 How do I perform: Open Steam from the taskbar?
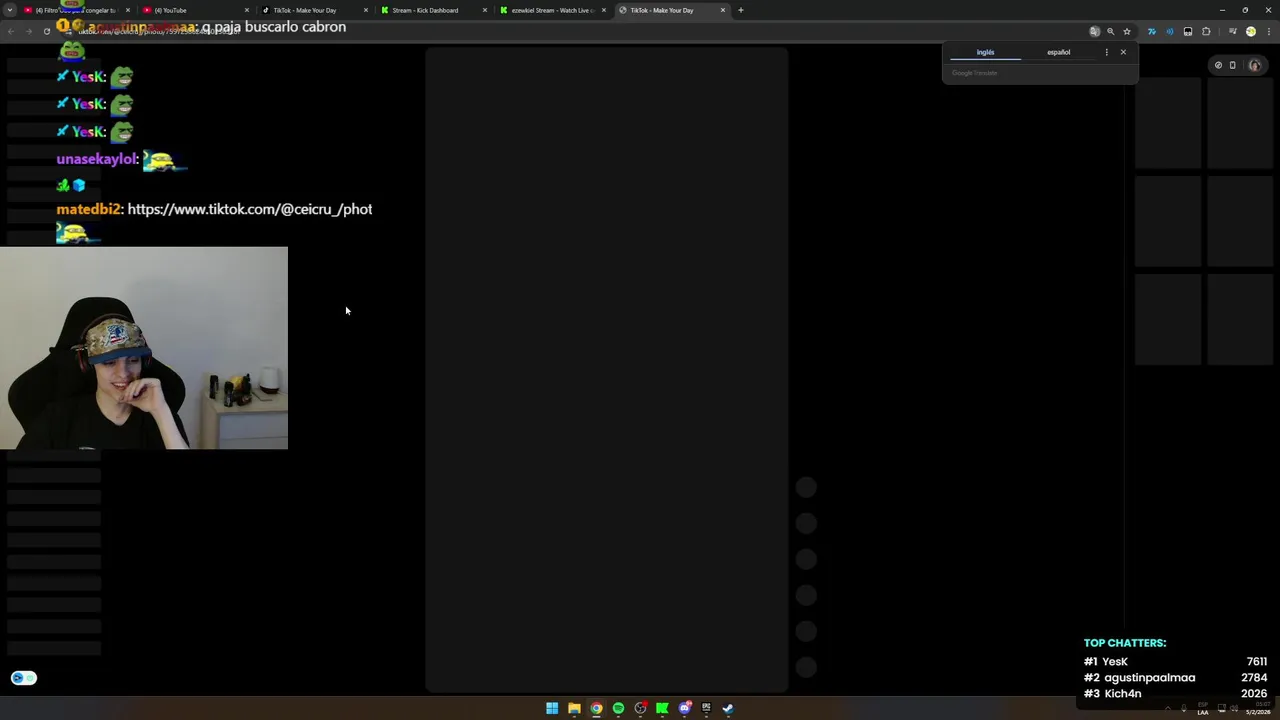(x=728, y=708)
